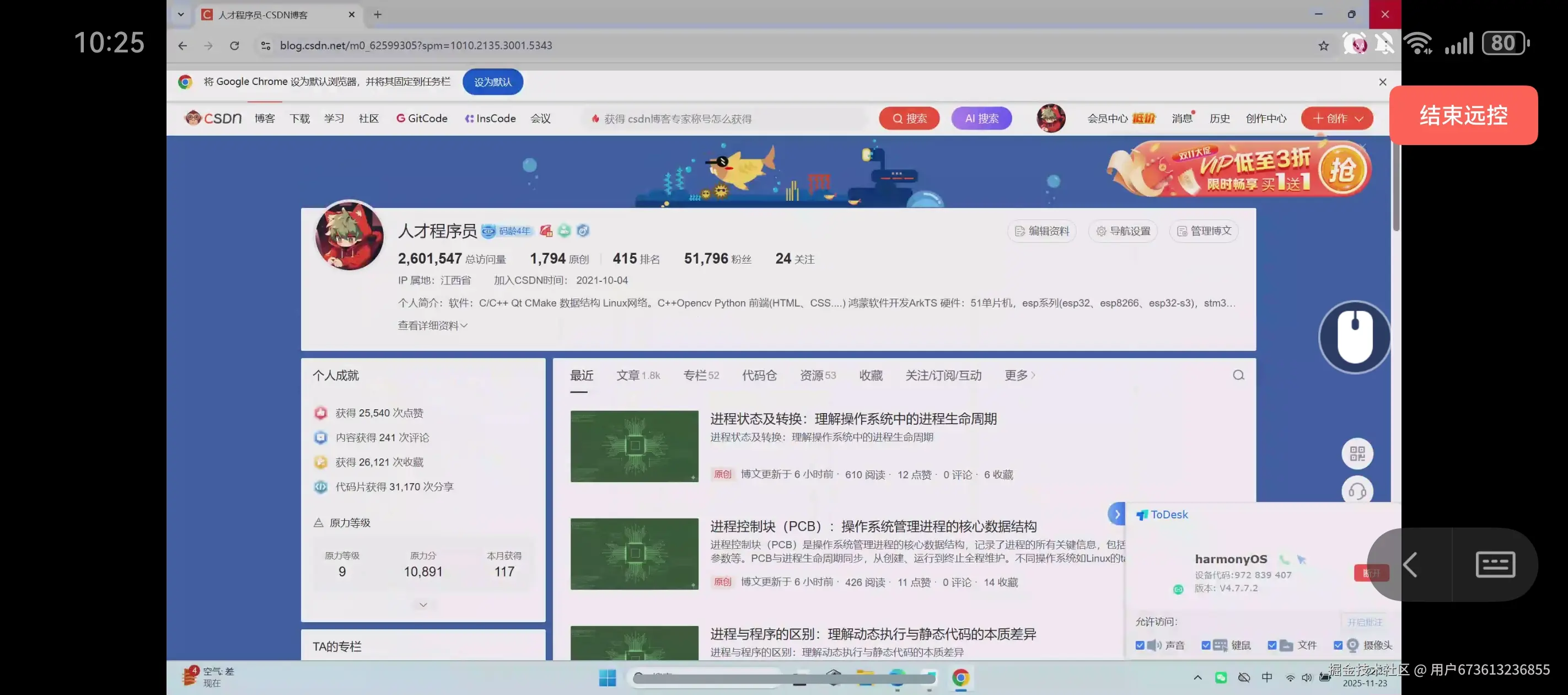
Task: Expand 查看详细资料 details
Action: [432, 325]
